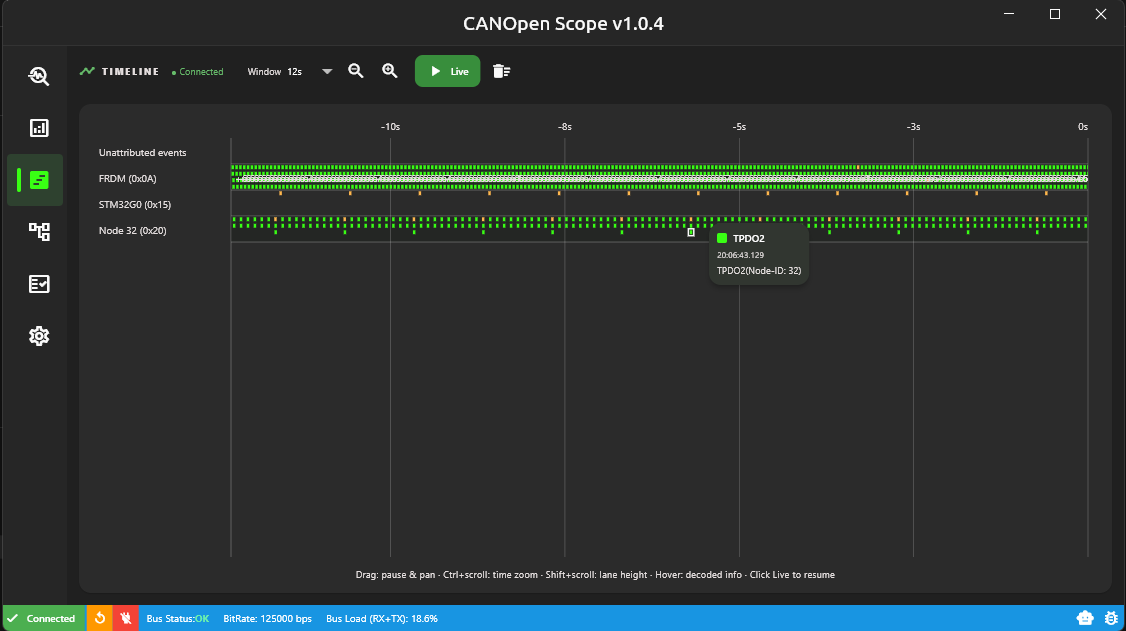Click the Connected indicator beside Timeline title
This screenshot has height=631, width=1126.
pyautogui.click(x=197, y=72)
